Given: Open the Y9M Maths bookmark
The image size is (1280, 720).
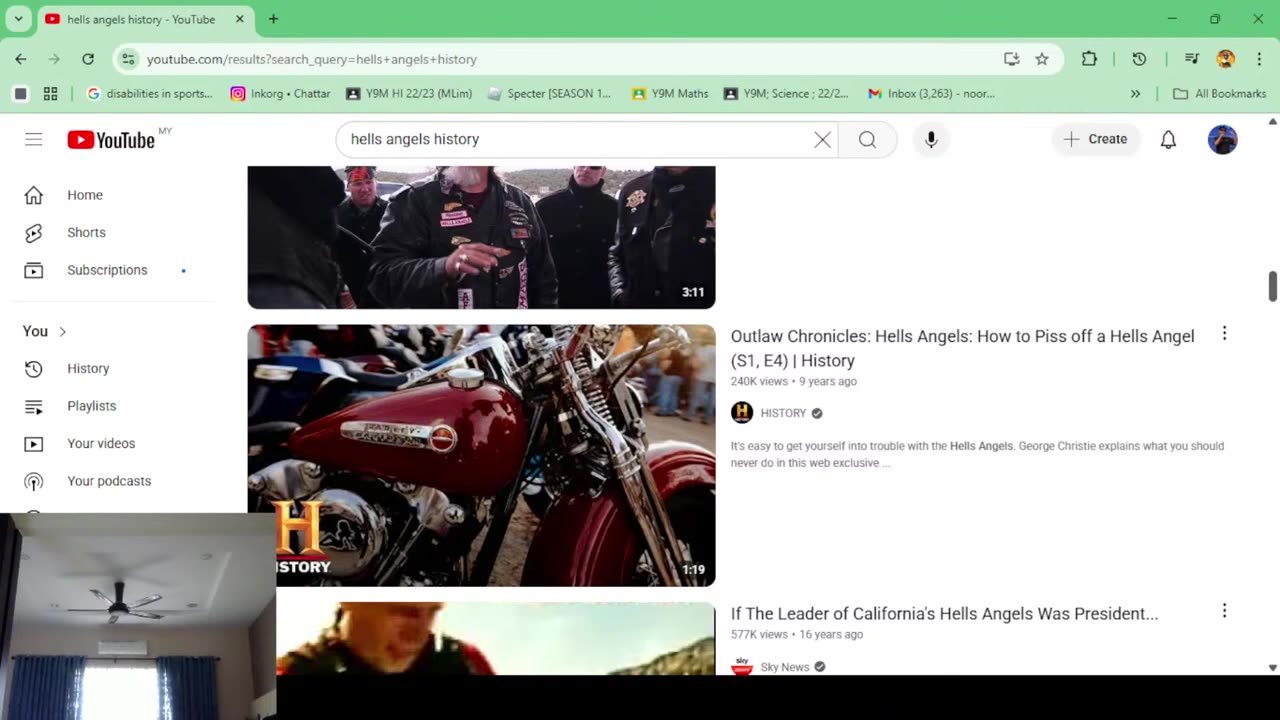Looking at the screenshot, I should [x=670, y=94].
